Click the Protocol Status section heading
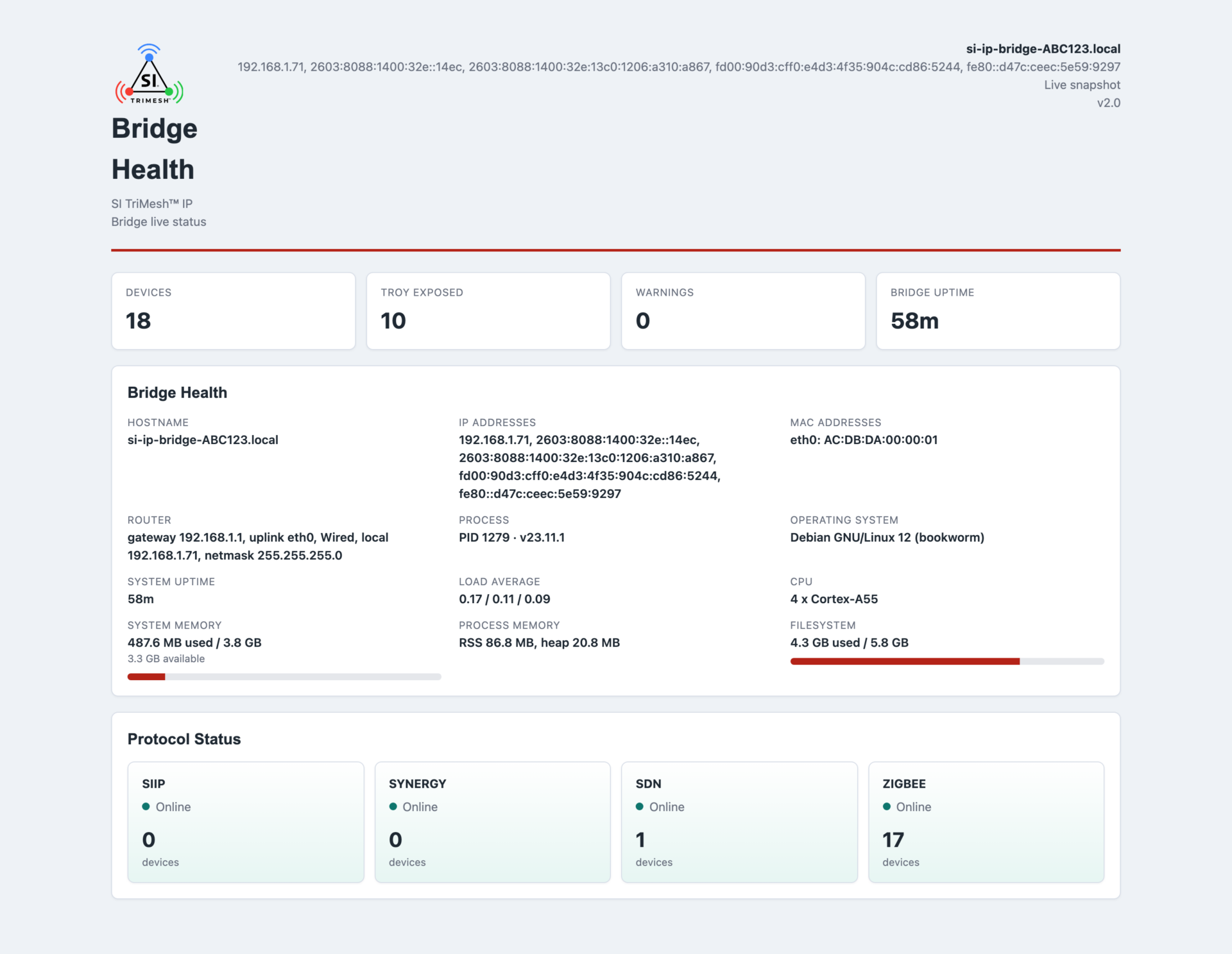Screen dimensions: 1232x954 tap(184, 739)
